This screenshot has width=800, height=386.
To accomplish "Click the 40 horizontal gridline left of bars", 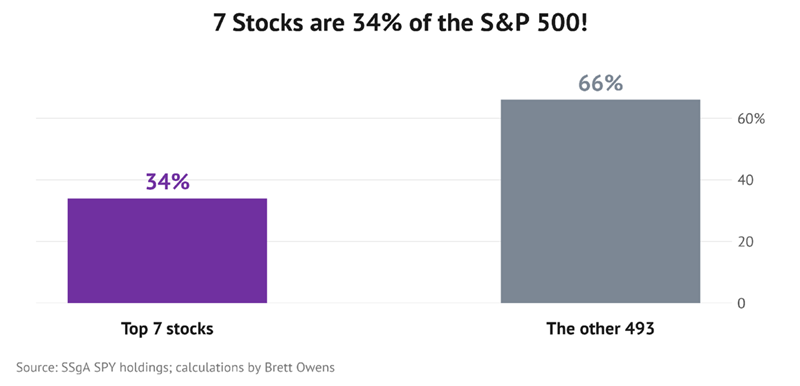I will click(x=52, y=179).
